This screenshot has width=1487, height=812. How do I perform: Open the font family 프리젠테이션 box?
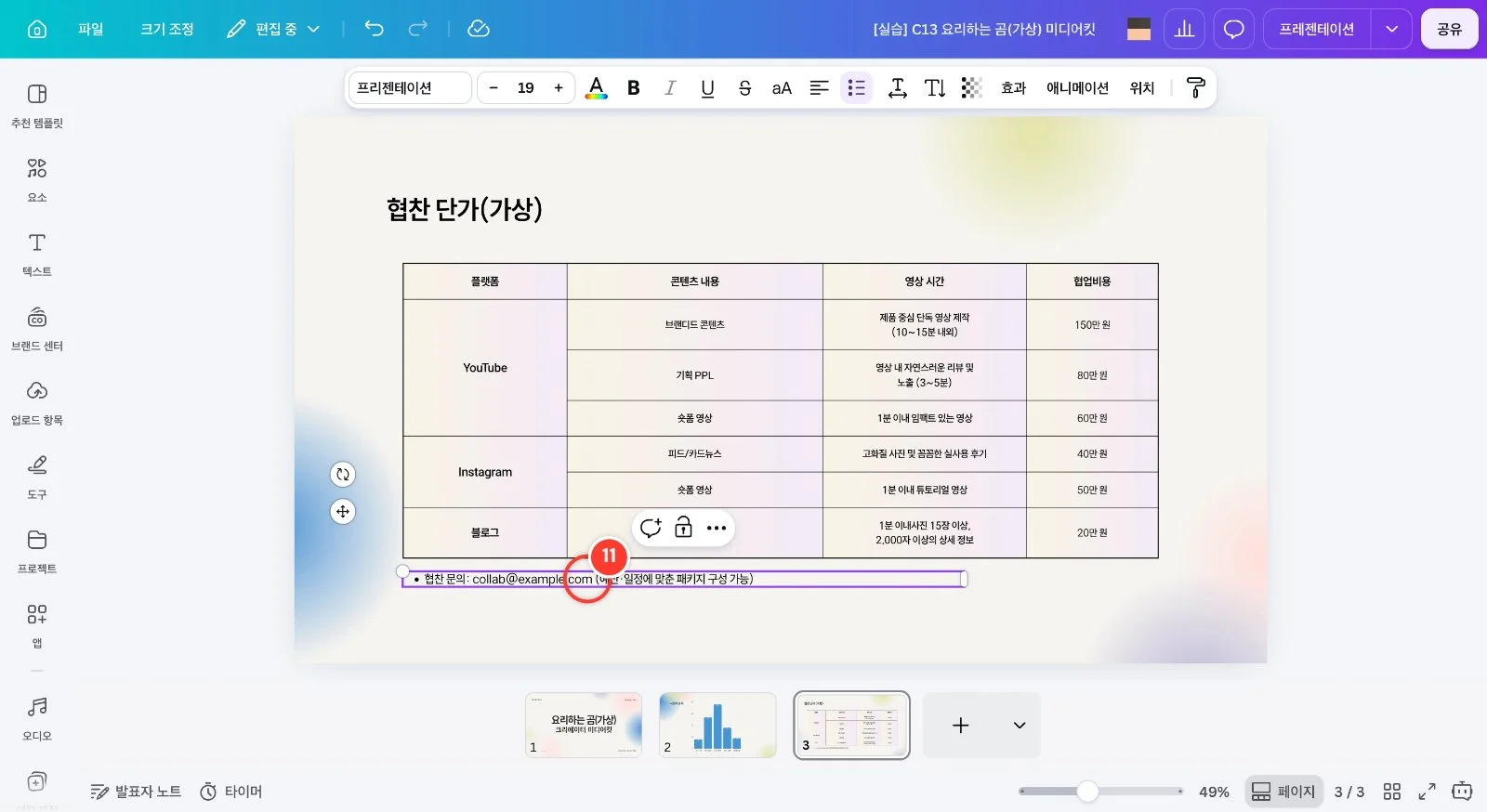[x=409, y=87]
